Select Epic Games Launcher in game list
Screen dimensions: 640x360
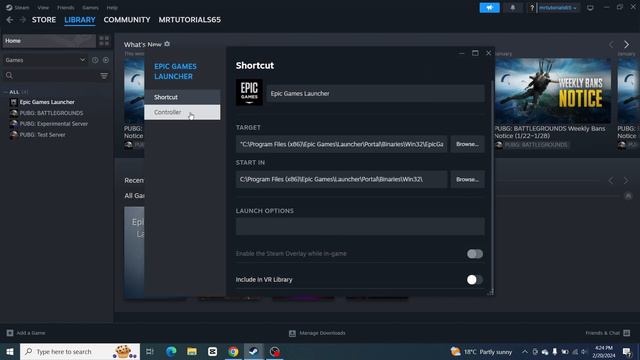pyautogui.click(x=47, y=102)
